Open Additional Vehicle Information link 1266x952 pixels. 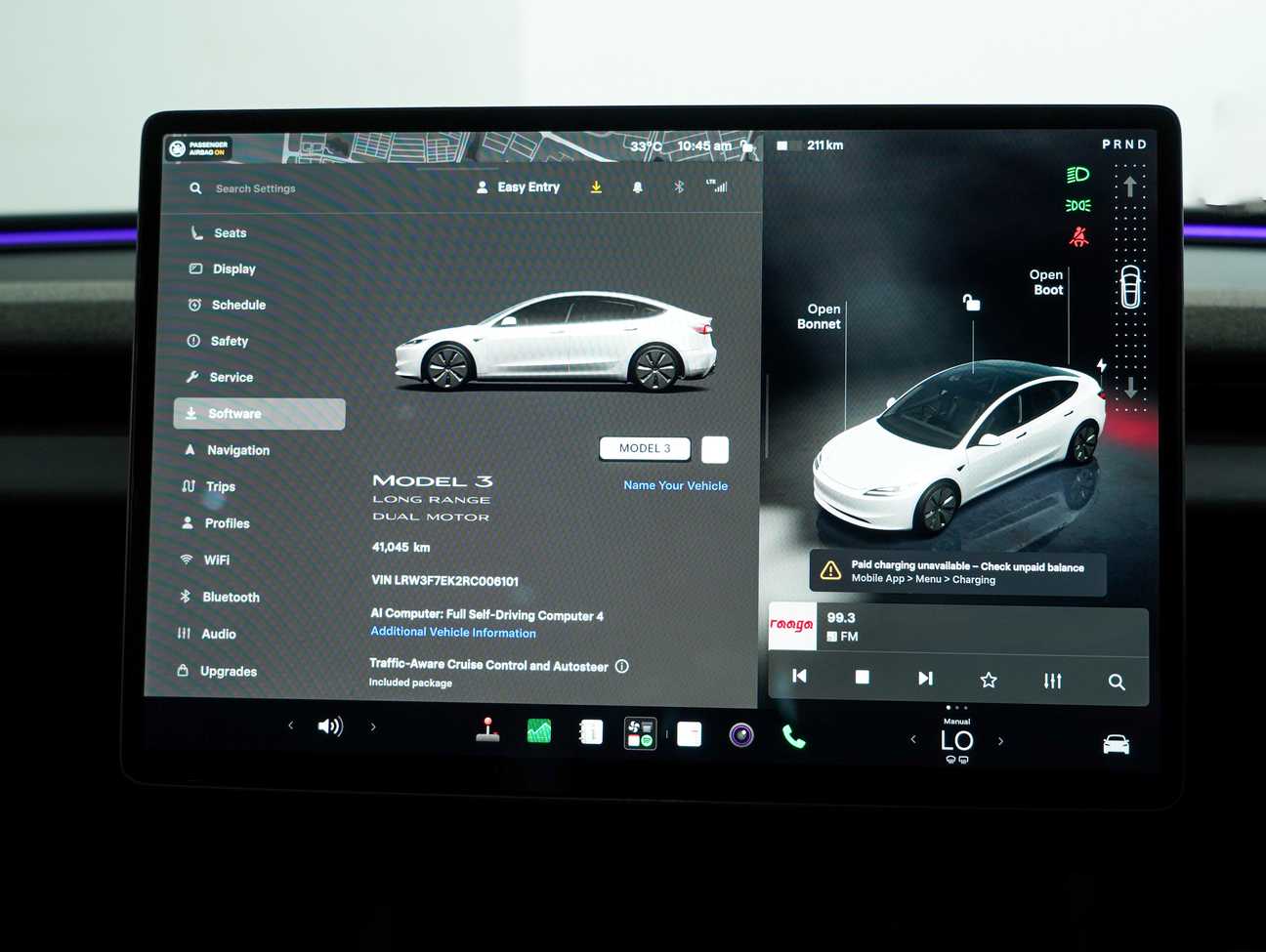453,633
